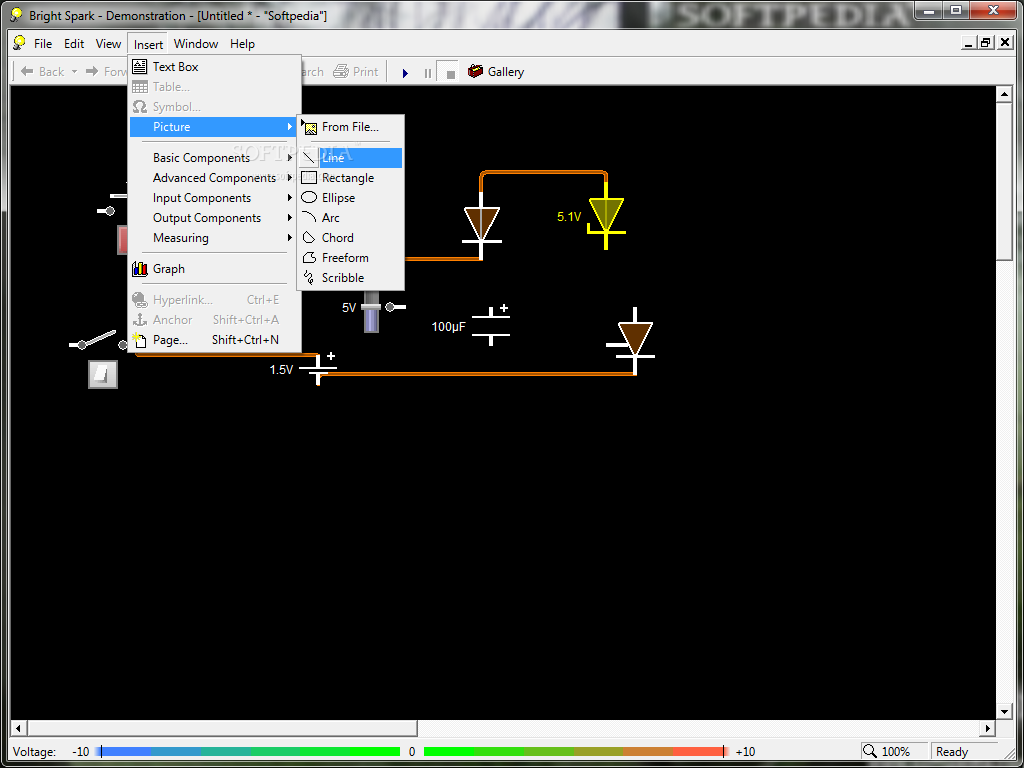Select the 100µF capacitor component
Viewport: 1024px width, 768px height.
490,325
